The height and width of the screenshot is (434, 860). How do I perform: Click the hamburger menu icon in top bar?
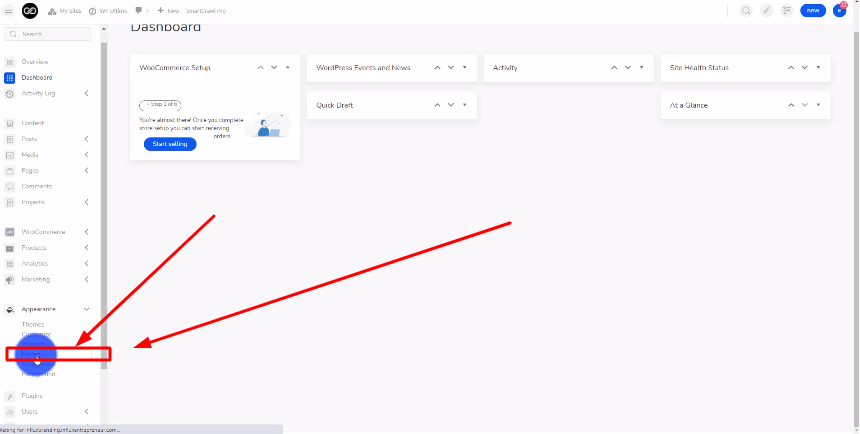click(8, 10)
